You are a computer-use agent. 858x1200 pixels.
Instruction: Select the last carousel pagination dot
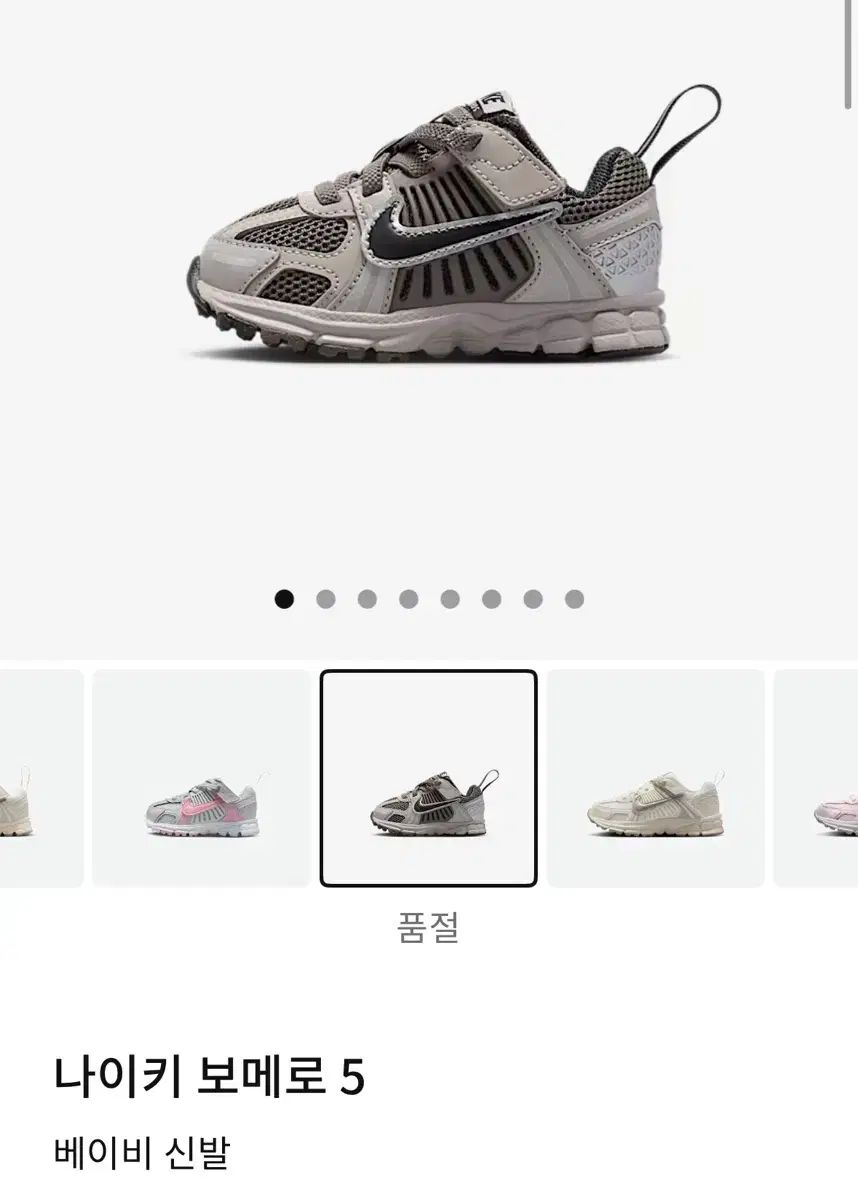(x=574, y=599)
